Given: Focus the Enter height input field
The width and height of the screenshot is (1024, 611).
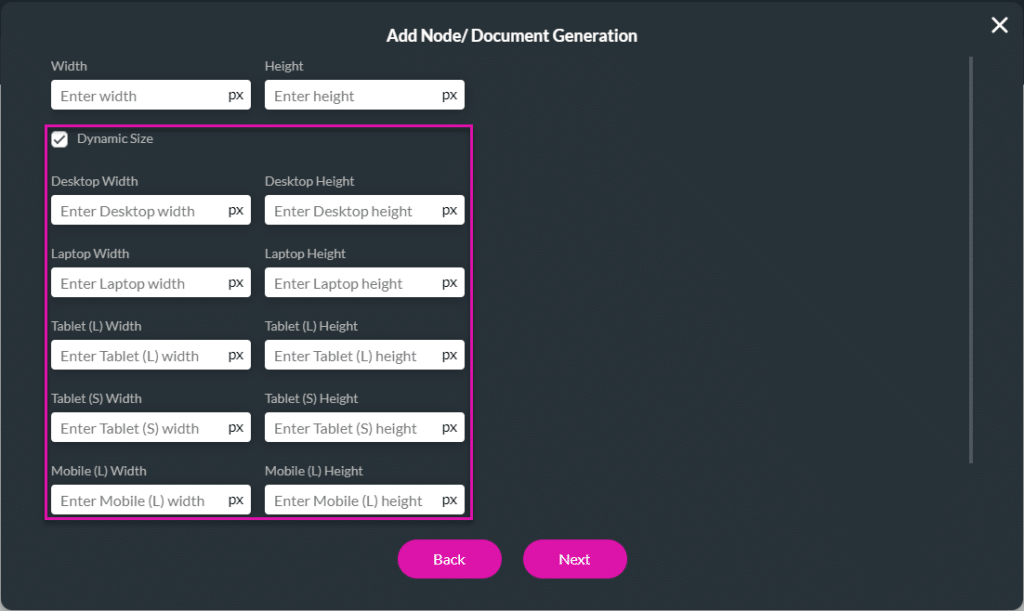Looking at the screenshot, I should coord(352,96).
